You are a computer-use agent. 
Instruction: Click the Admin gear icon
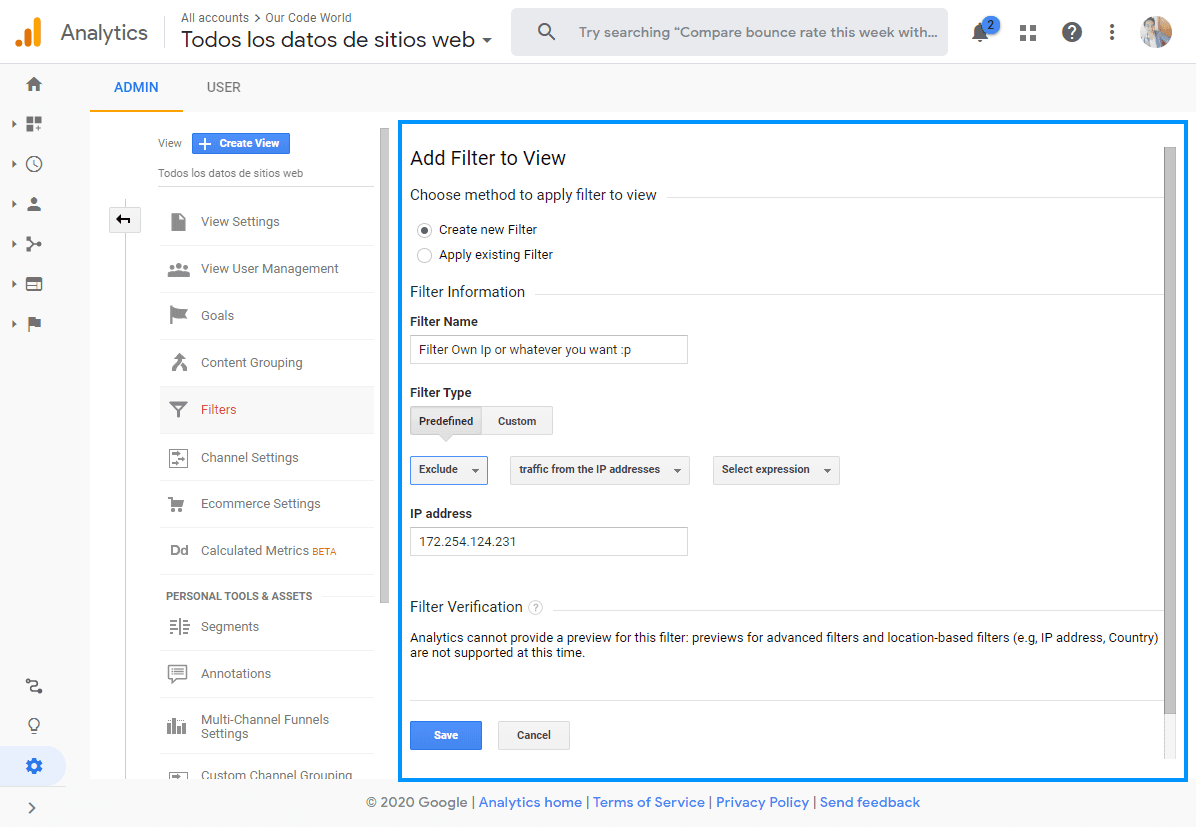tap(34, 766)
